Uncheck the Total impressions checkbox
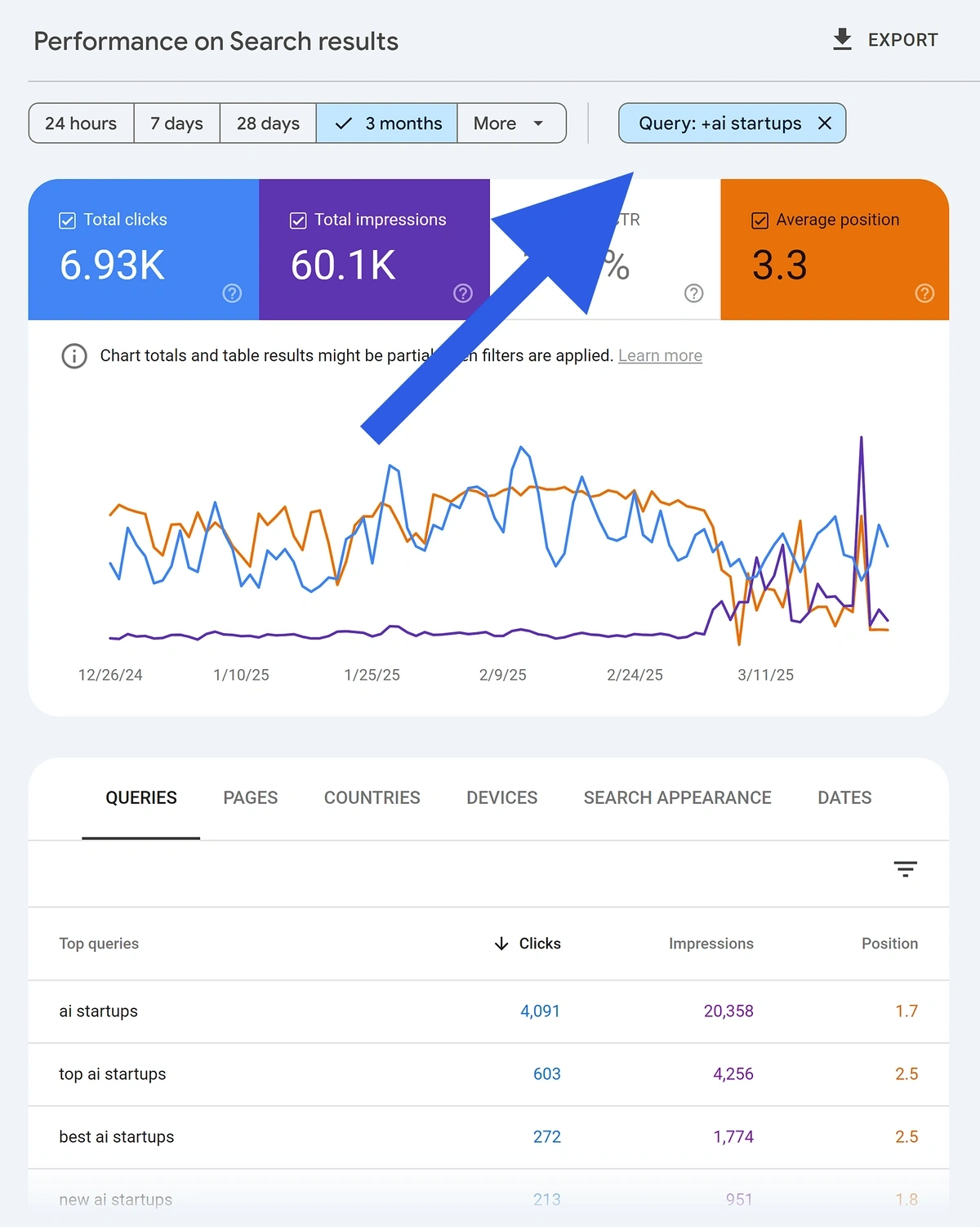 297,219
